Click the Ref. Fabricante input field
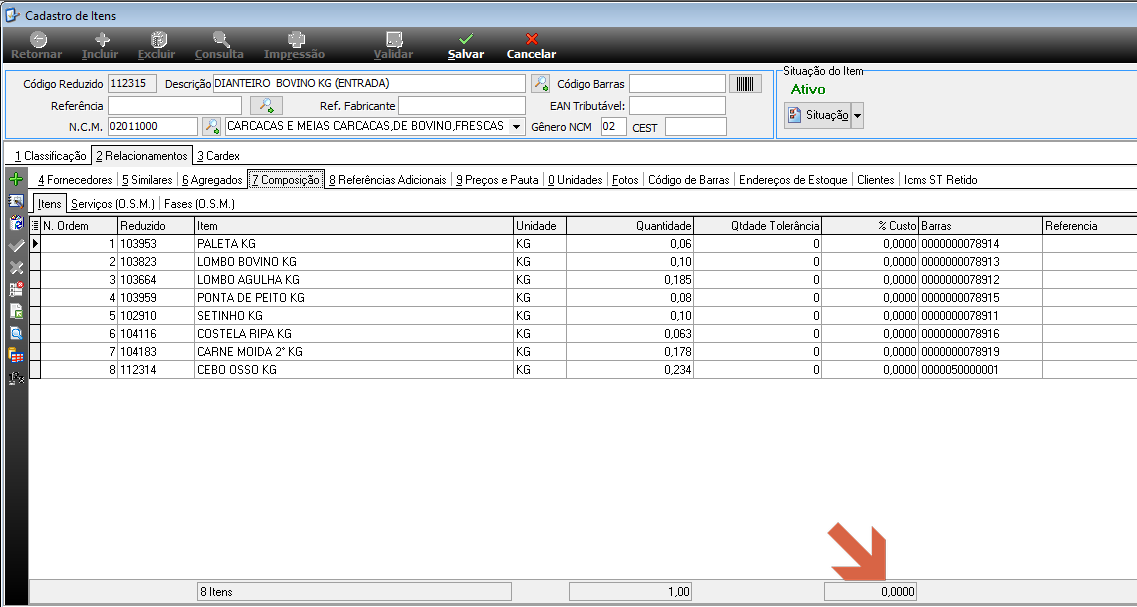 tap(462, 106)
